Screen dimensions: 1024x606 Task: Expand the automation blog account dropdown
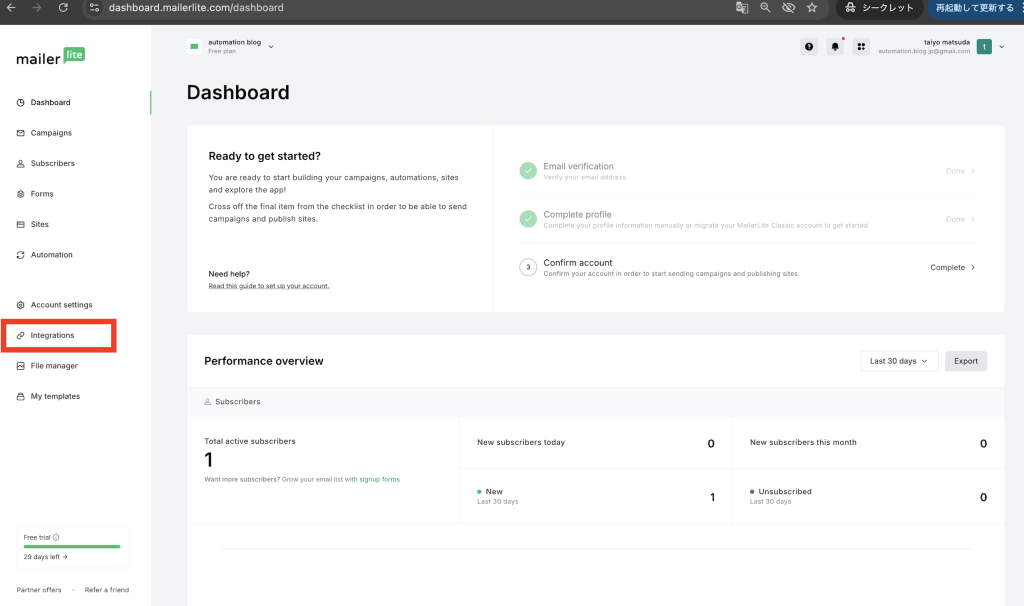tap(271, 46)
